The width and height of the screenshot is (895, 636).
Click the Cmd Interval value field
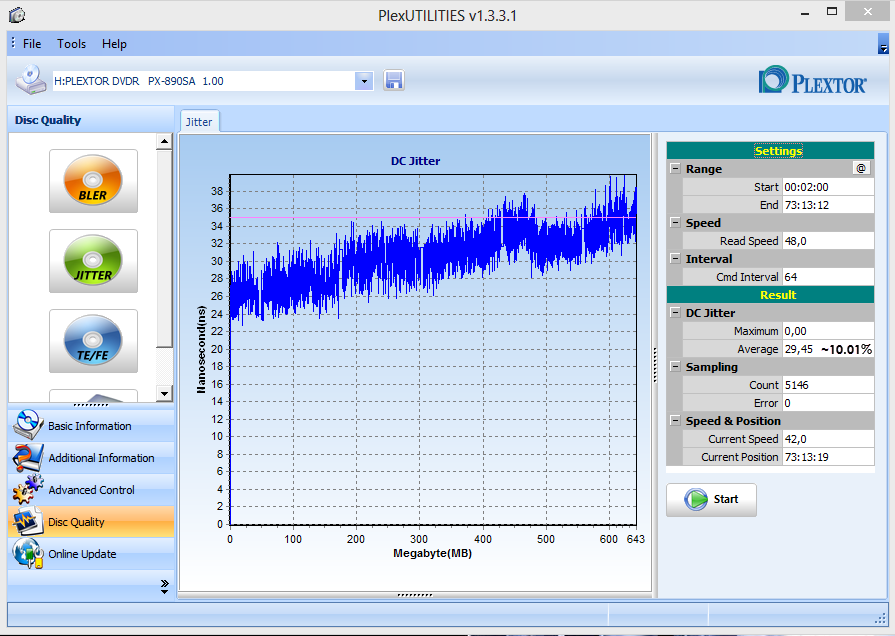[828, 277]
